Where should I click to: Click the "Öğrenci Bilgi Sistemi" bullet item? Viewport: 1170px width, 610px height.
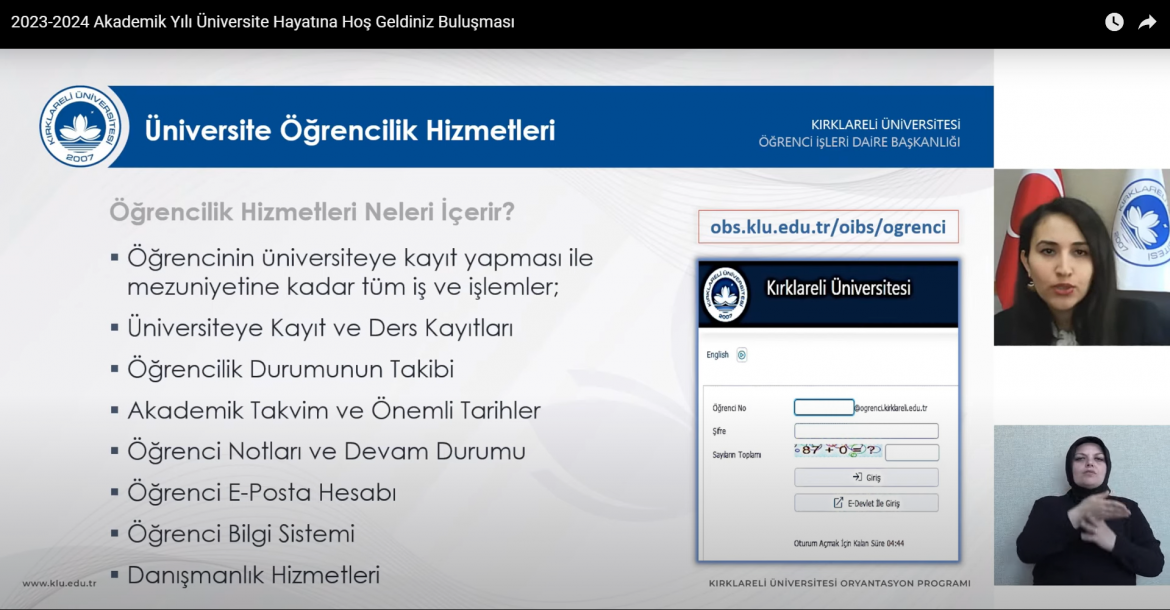click(240, 534)
